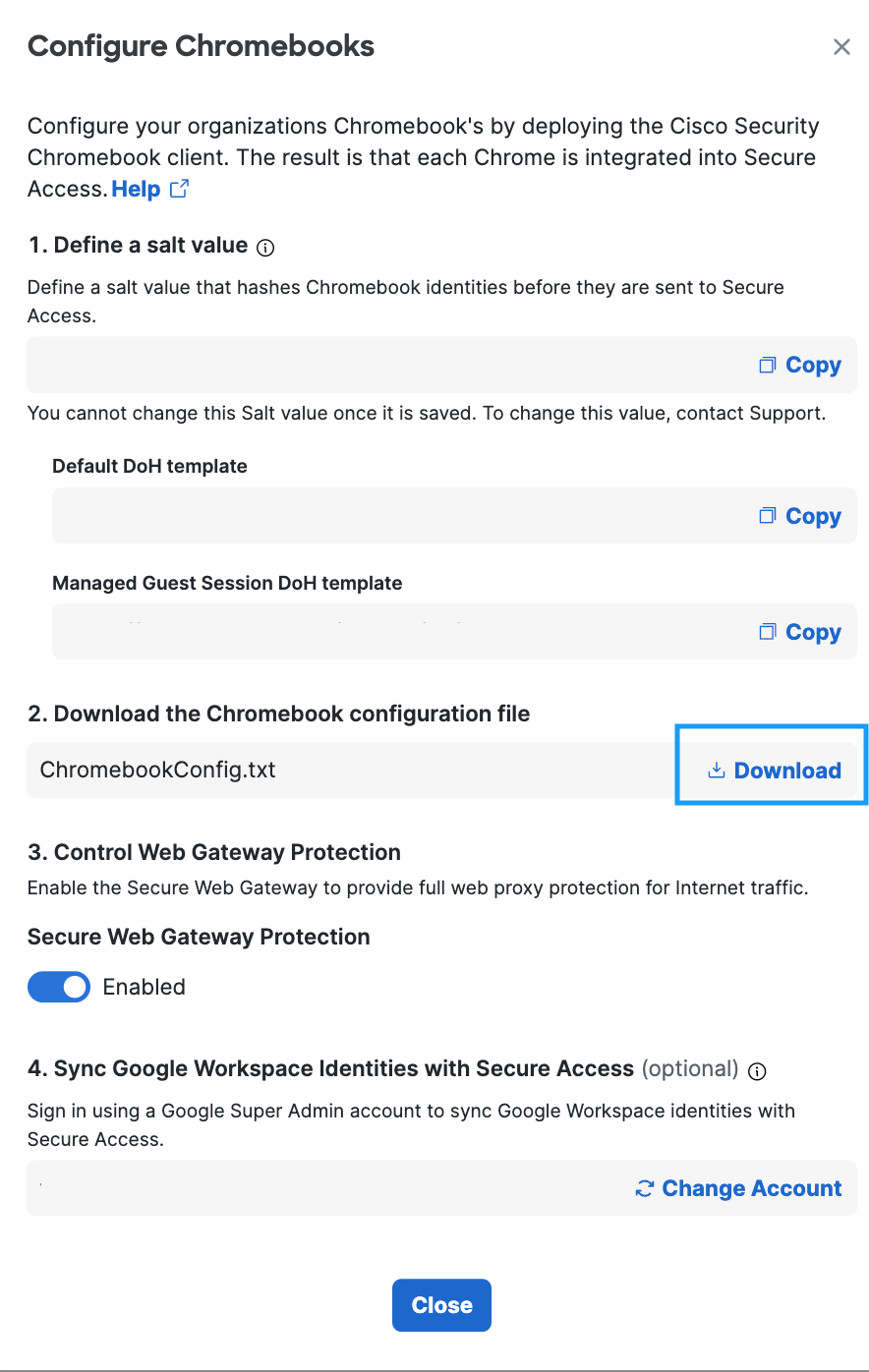Click the Default DoH template field
Image resolution: width=869 pixels, height=1372 pixels.
click(454, 516)
